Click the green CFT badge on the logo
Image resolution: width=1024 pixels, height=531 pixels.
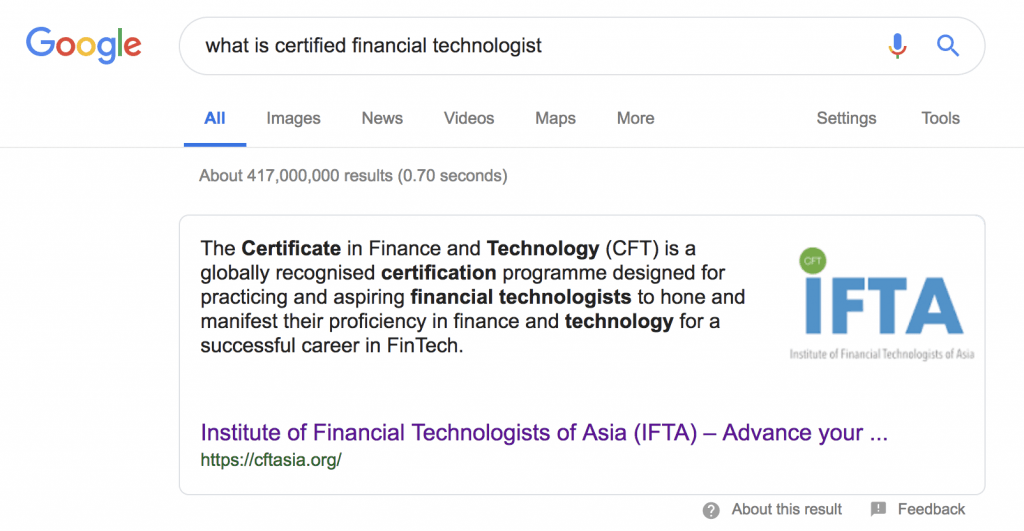click(x=813, y=261)
